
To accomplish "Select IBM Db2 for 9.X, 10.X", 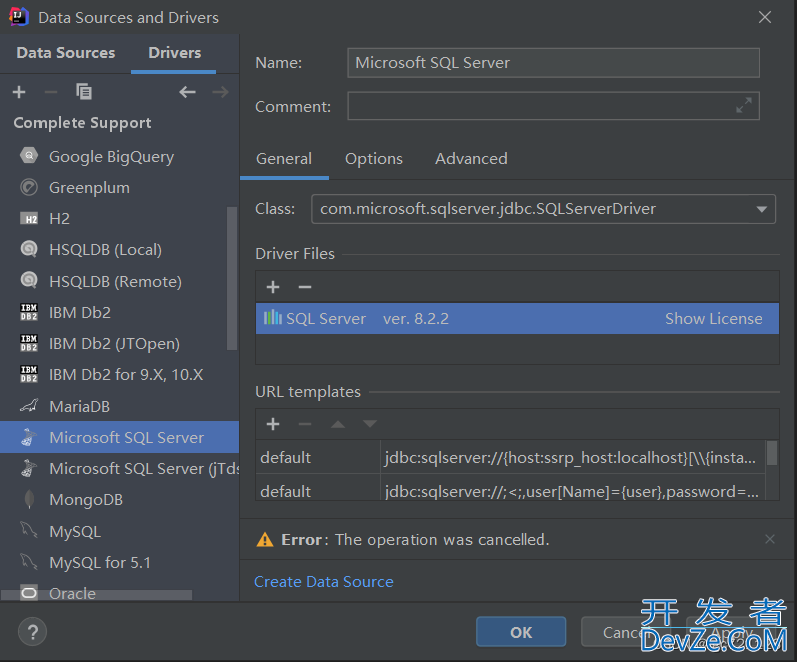I will click(119, 375).
